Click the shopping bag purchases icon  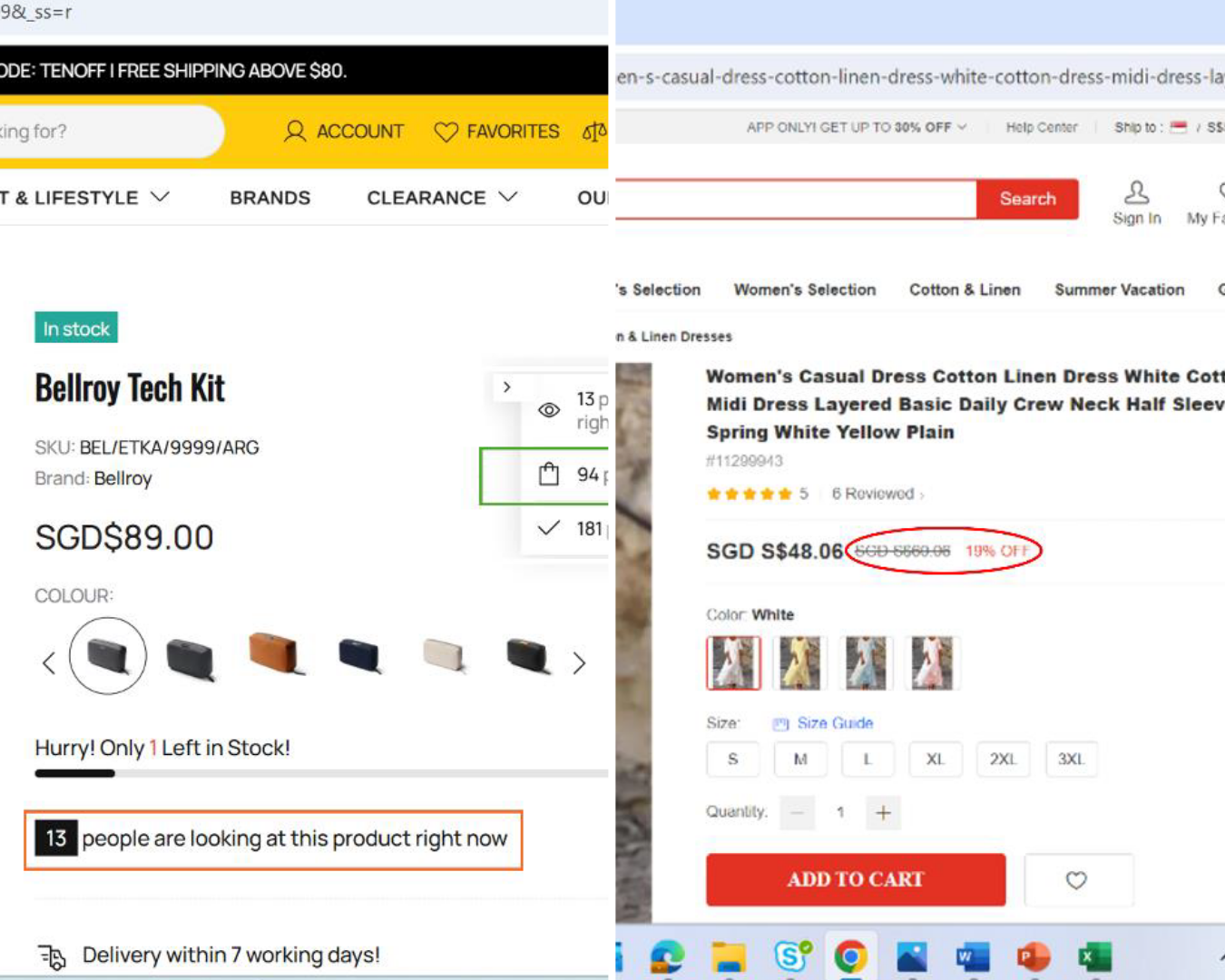point(549,474)
